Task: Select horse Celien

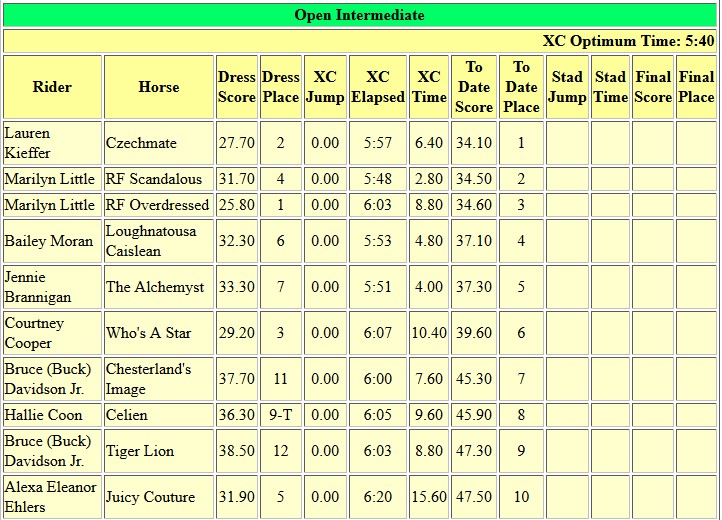Action: click(127, 415)
